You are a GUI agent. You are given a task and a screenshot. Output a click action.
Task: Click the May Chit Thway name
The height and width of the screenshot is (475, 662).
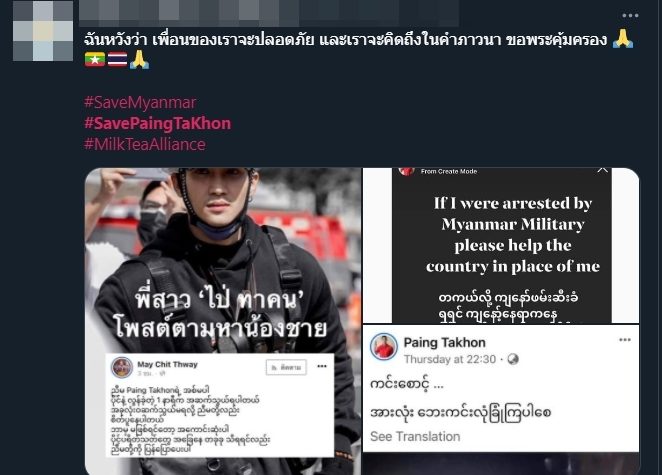click(167, 364)
